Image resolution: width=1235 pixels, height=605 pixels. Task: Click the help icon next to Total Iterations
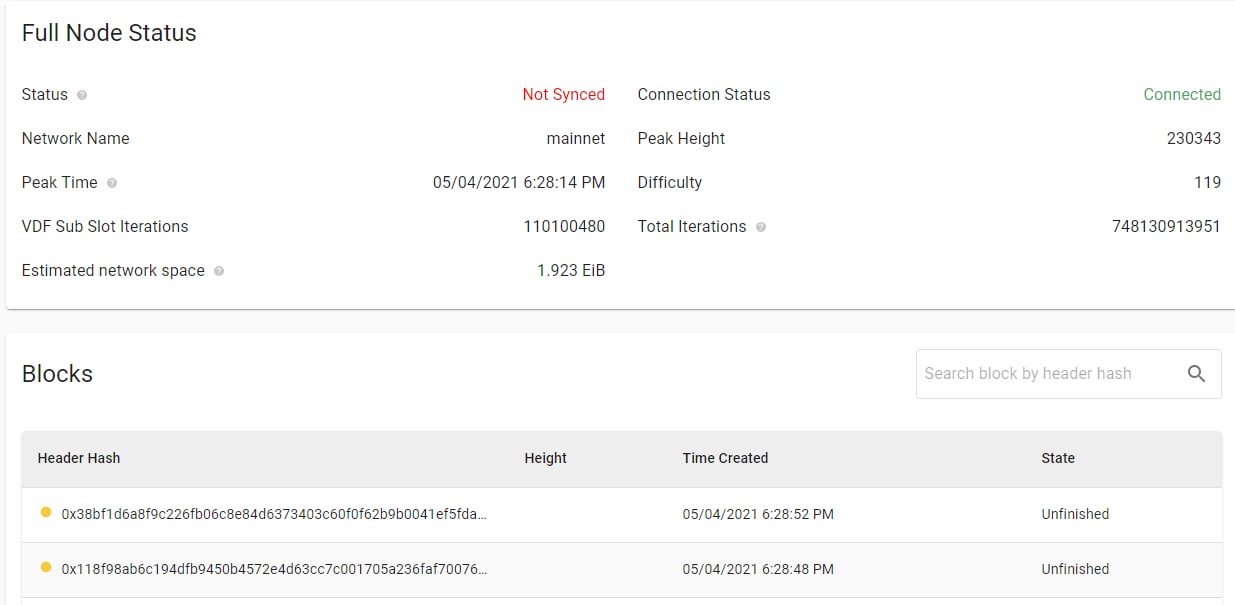(761, 227)
